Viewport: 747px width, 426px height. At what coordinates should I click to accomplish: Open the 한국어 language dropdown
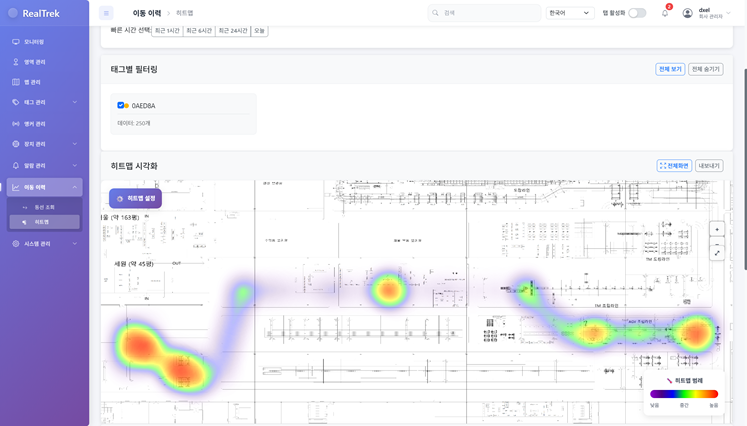point(570,13)
